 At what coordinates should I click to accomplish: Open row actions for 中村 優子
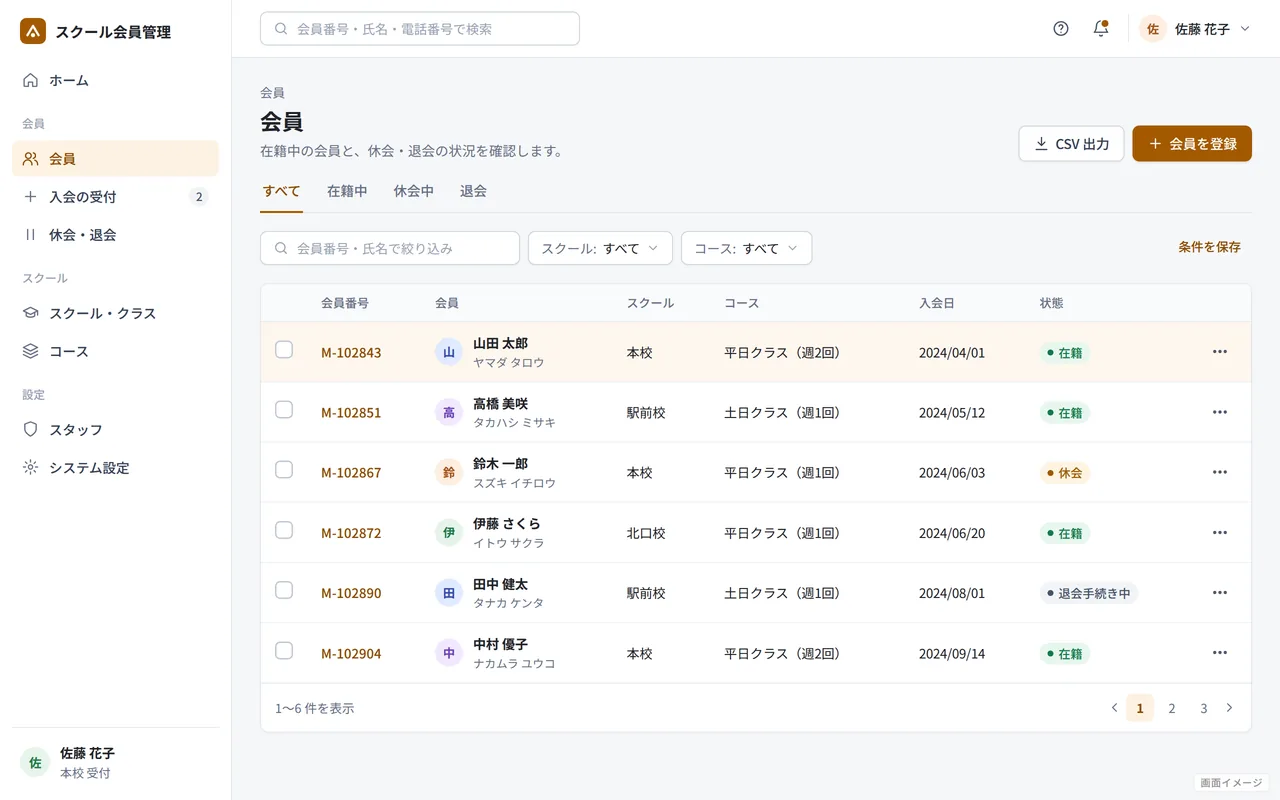[x=1219, y=653]
